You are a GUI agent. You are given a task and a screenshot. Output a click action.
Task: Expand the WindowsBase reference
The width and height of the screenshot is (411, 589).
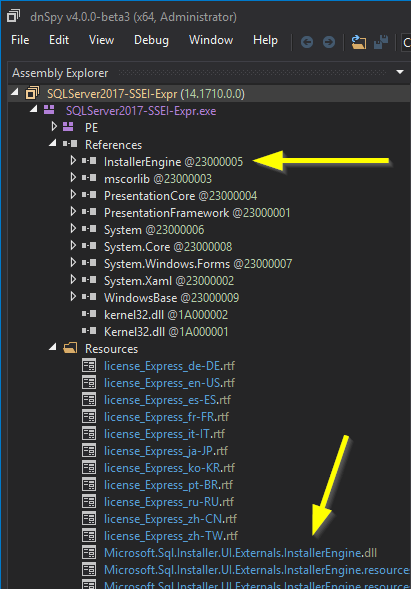73,297
